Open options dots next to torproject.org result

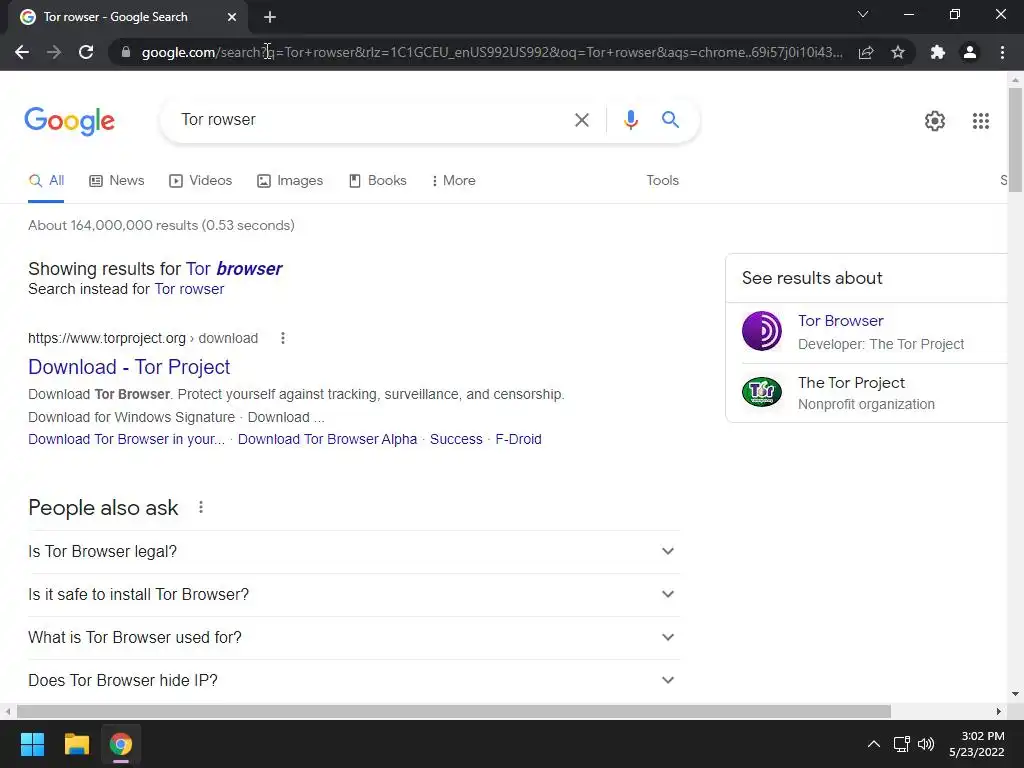(x=283, y=338)
